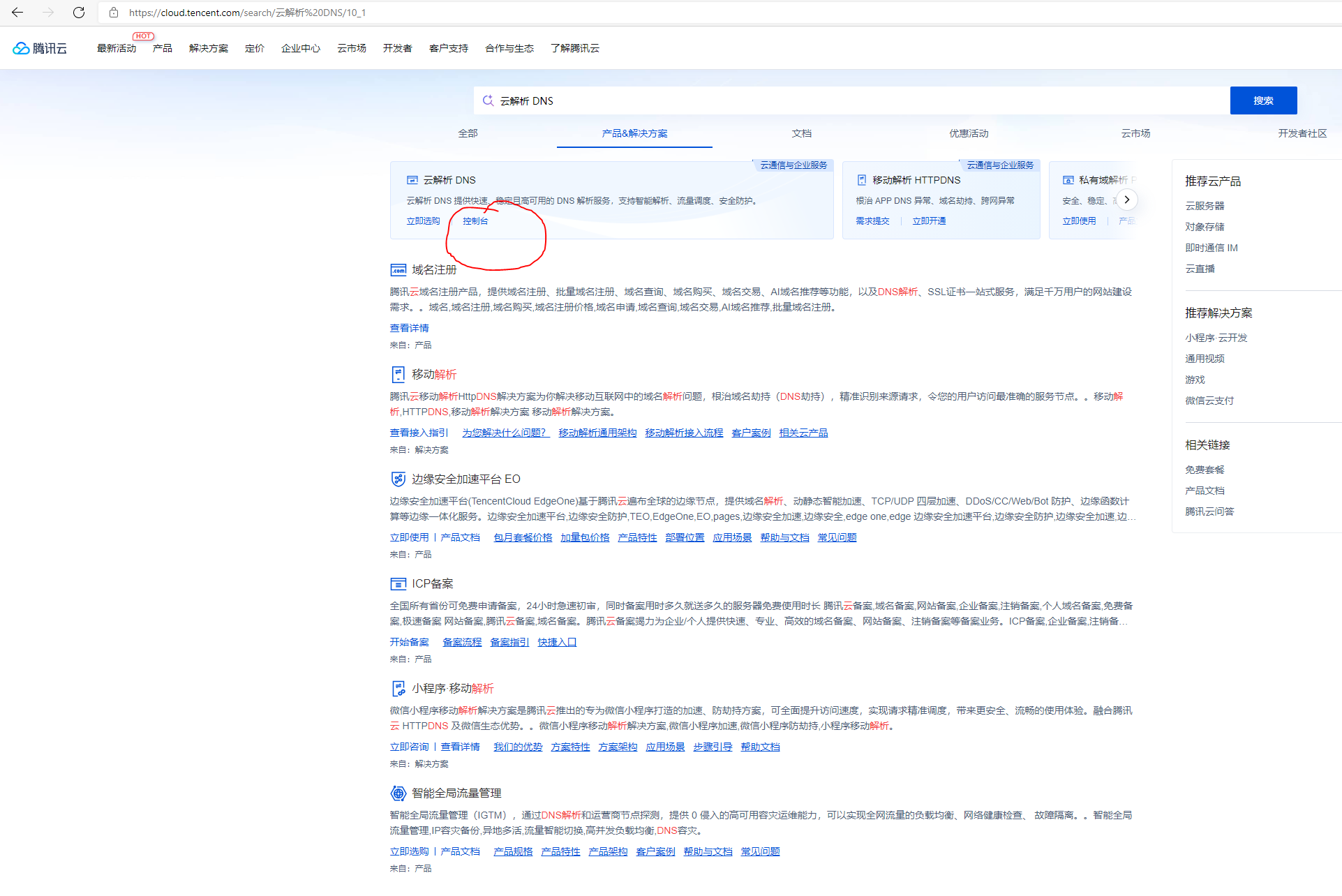
Task: Open 云服务器 in the recommended products list
Action: click(1205, 206)
